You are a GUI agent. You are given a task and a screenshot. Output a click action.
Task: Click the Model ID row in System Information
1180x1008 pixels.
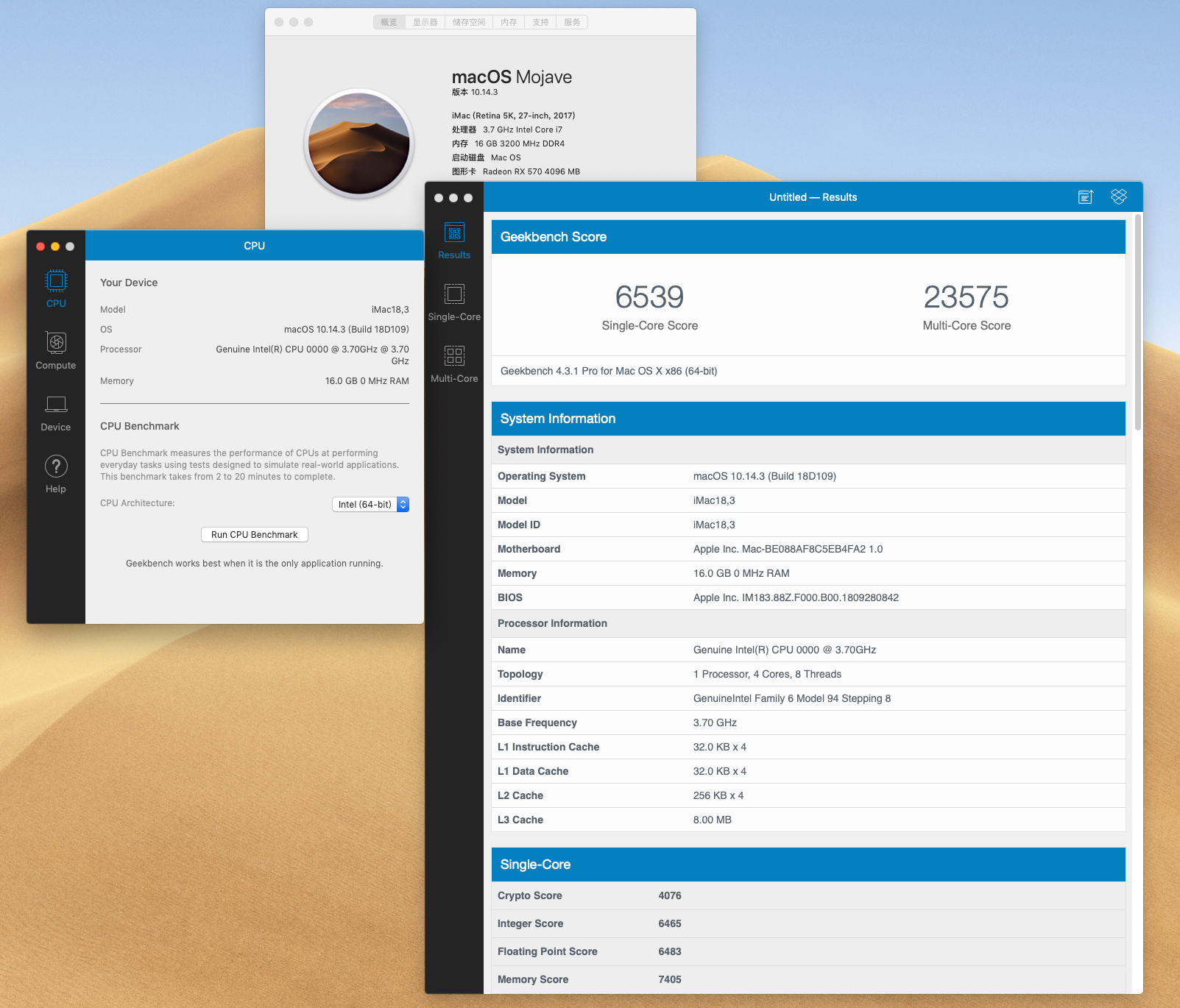coord(808,525)
